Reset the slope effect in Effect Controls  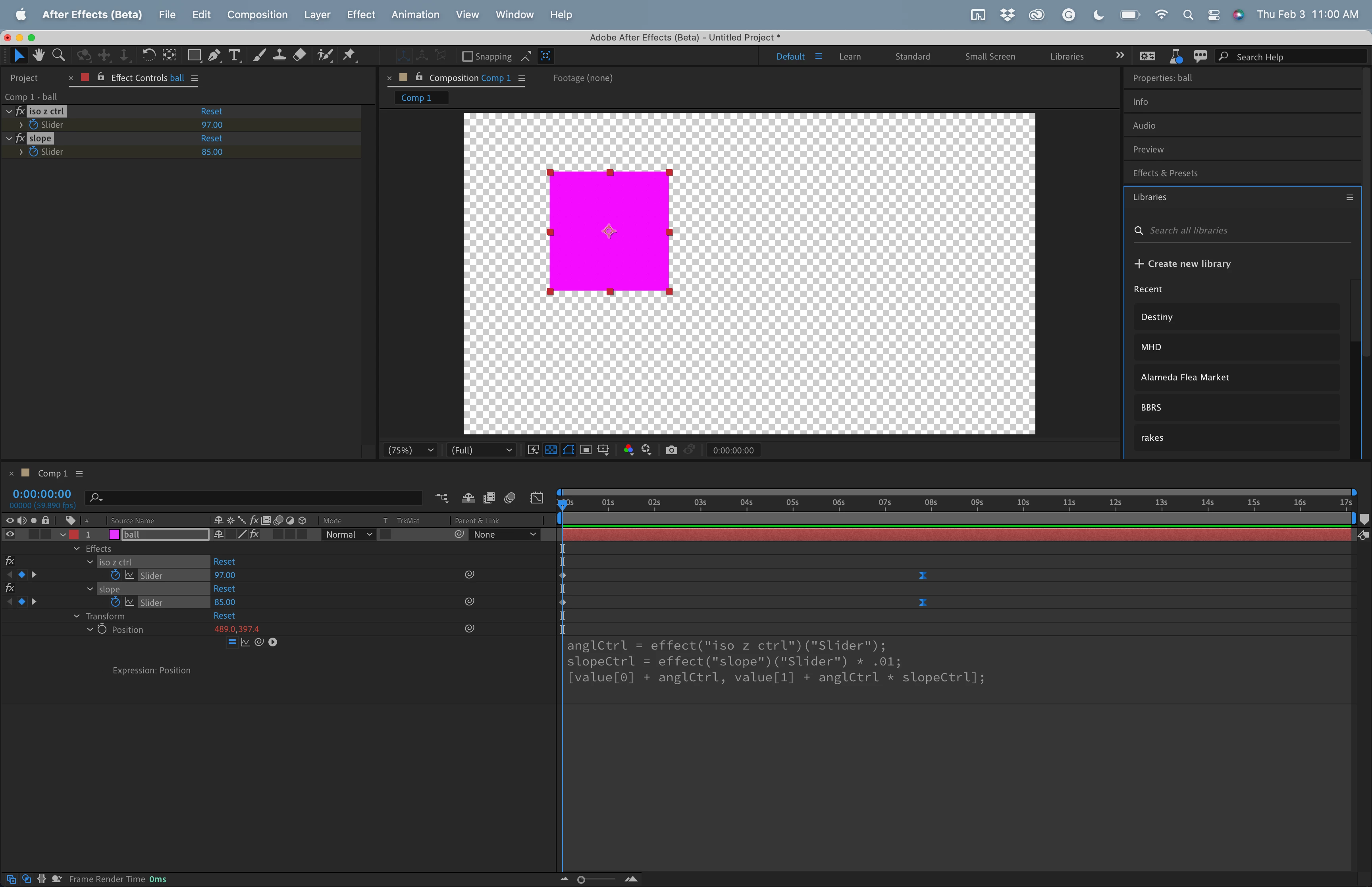(211, 138)
